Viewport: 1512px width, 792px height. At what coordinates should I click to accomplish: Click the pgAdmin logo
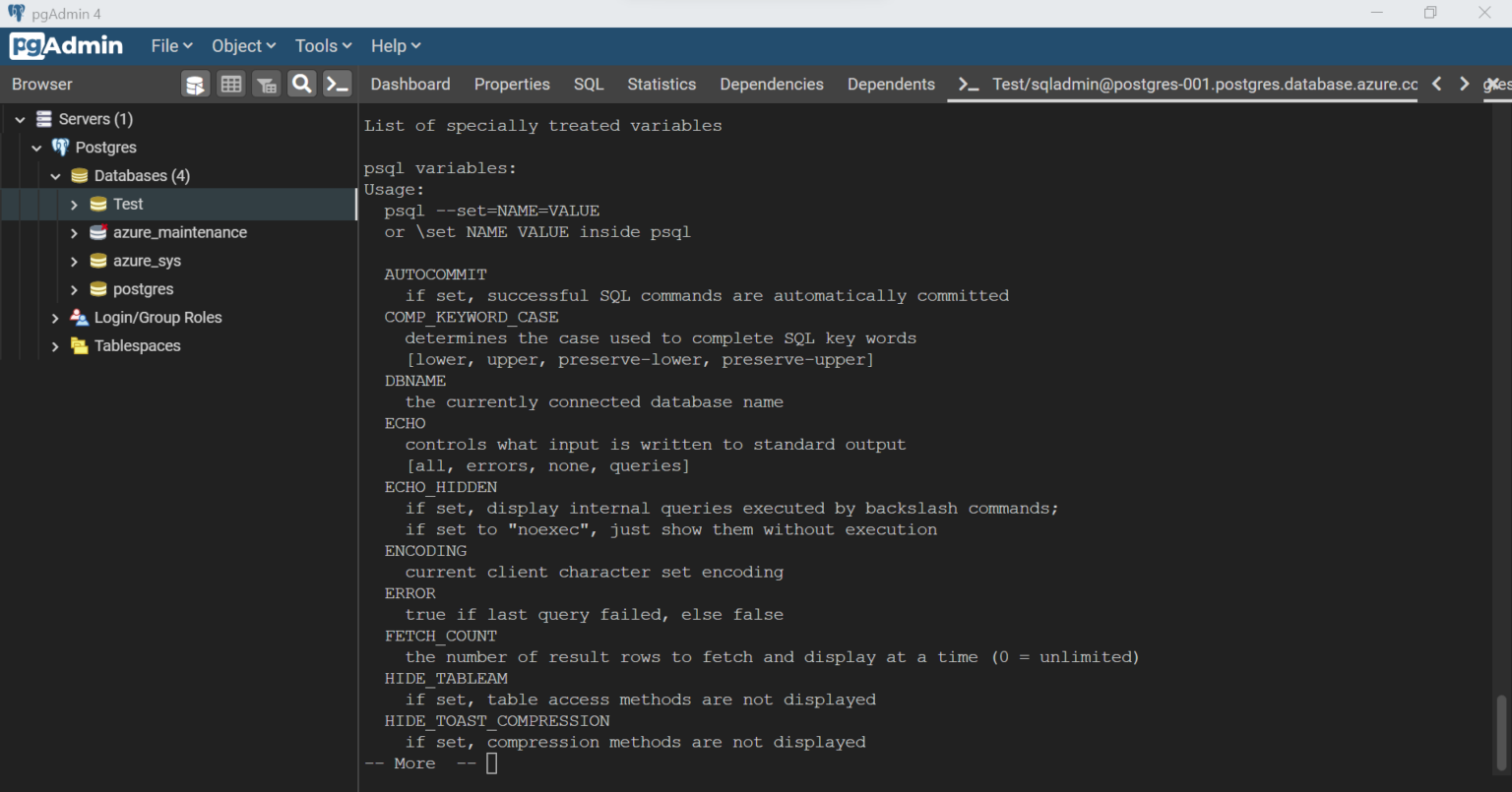(65, 45)
